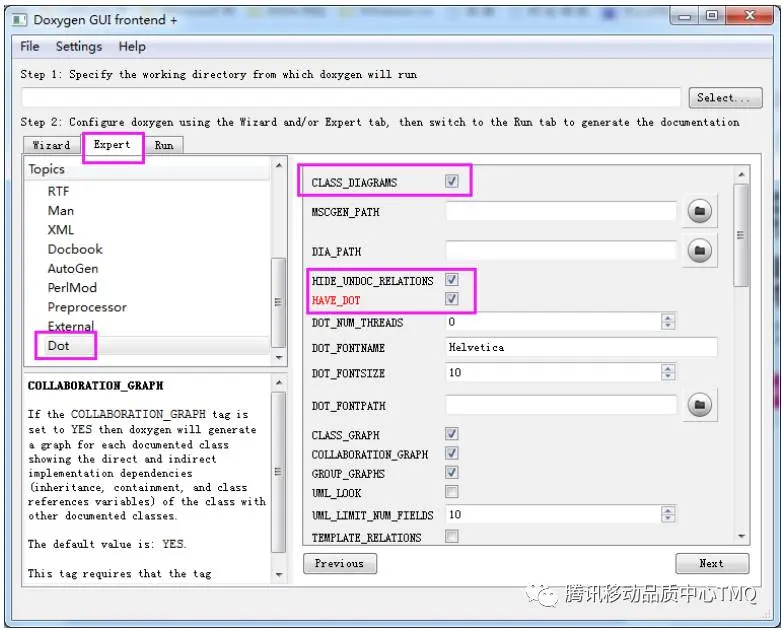The width and height of the screenshot is (782, 630).
Task: Click the options panel scrollbar thumb
Action: (741, 235)
